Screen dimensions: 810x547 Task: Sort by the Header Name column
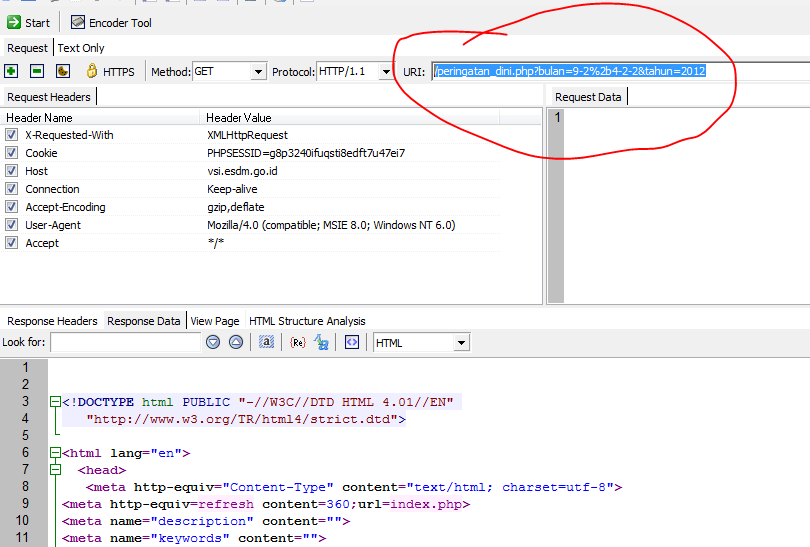[100, 118]
